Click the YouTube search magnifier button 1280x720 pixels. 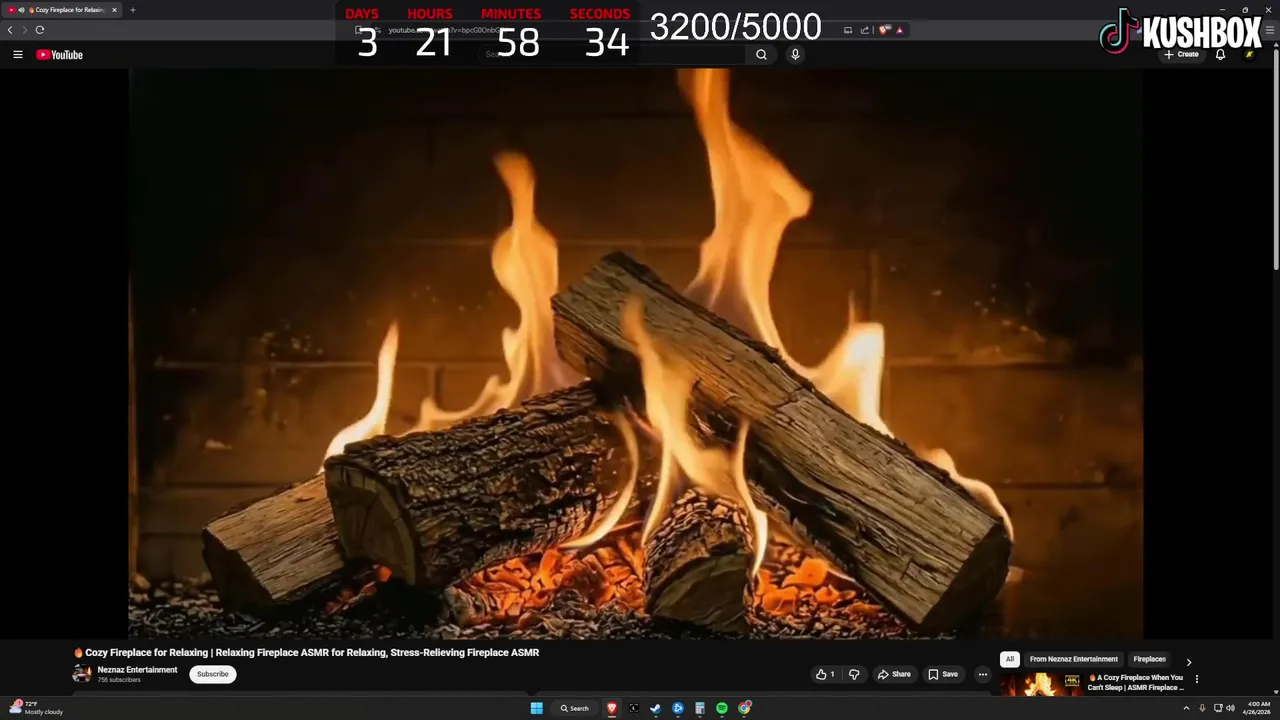tap(761, 55)
